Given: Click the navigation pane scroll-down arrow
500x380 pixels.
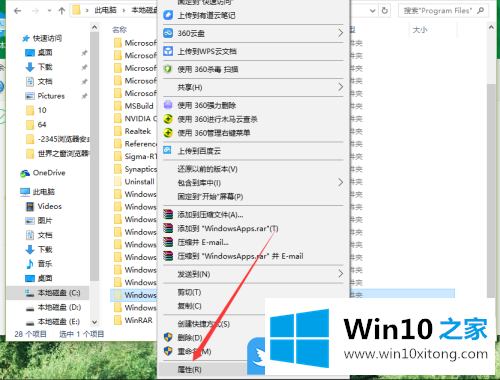Looking at the screenshot, I should click(95, 322).
